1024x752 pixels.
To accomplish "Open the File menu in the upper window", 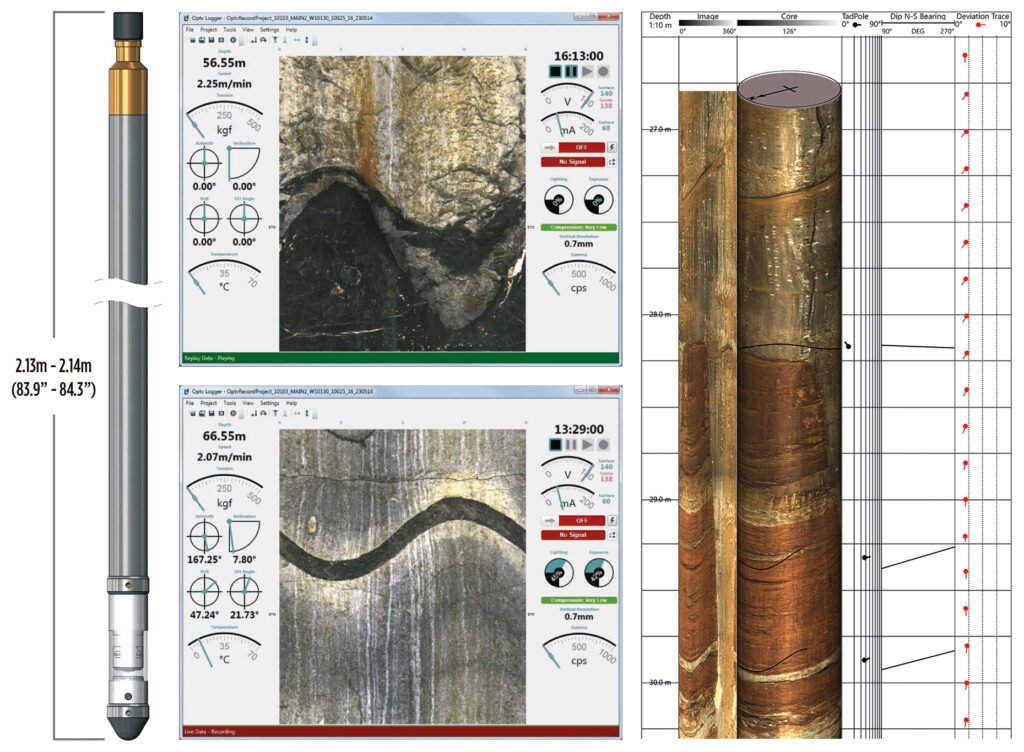I will point(189,30).
